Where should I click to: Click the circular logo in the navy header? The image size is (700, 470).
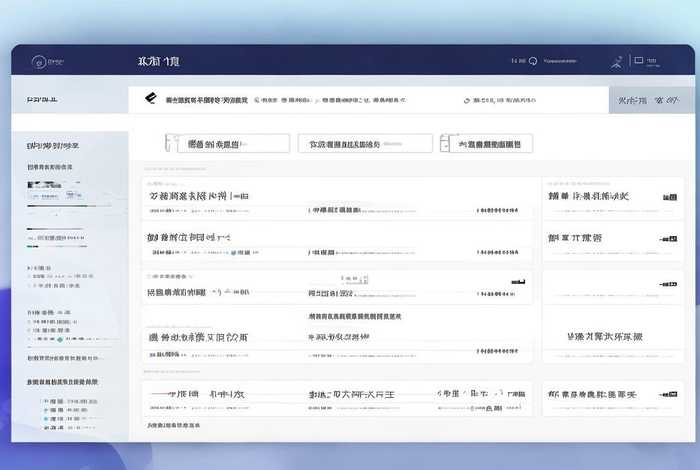[x=39, y=62]
